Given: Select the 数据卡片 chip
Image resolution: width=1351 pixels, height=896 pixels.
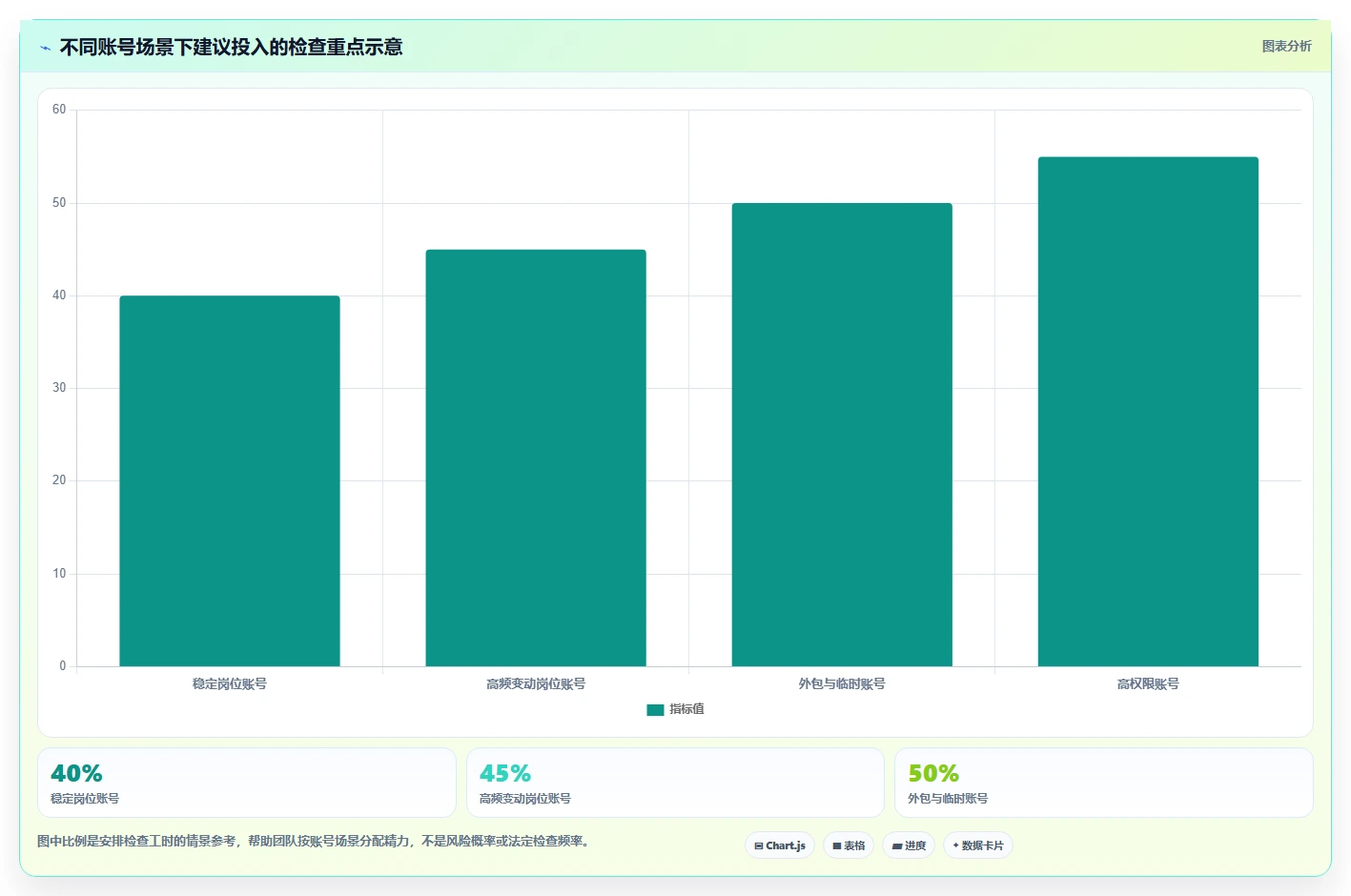Looking at the screenshot, I should pyautogui.click(x=978, y=845).
